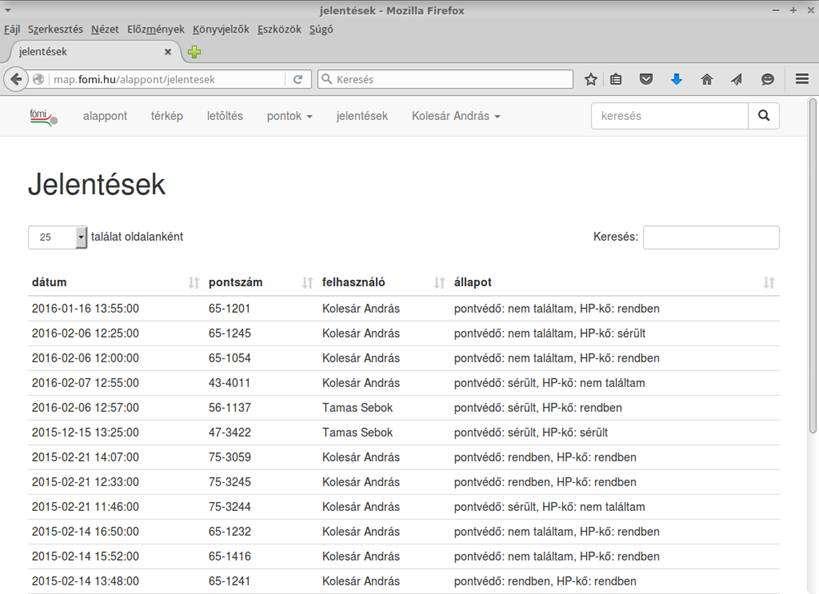The height and width of the screenshot is (594, 819).
Task: Click status 'pontvédő: sérült, HP-kő: sérült'
Action: pos(531,433)
